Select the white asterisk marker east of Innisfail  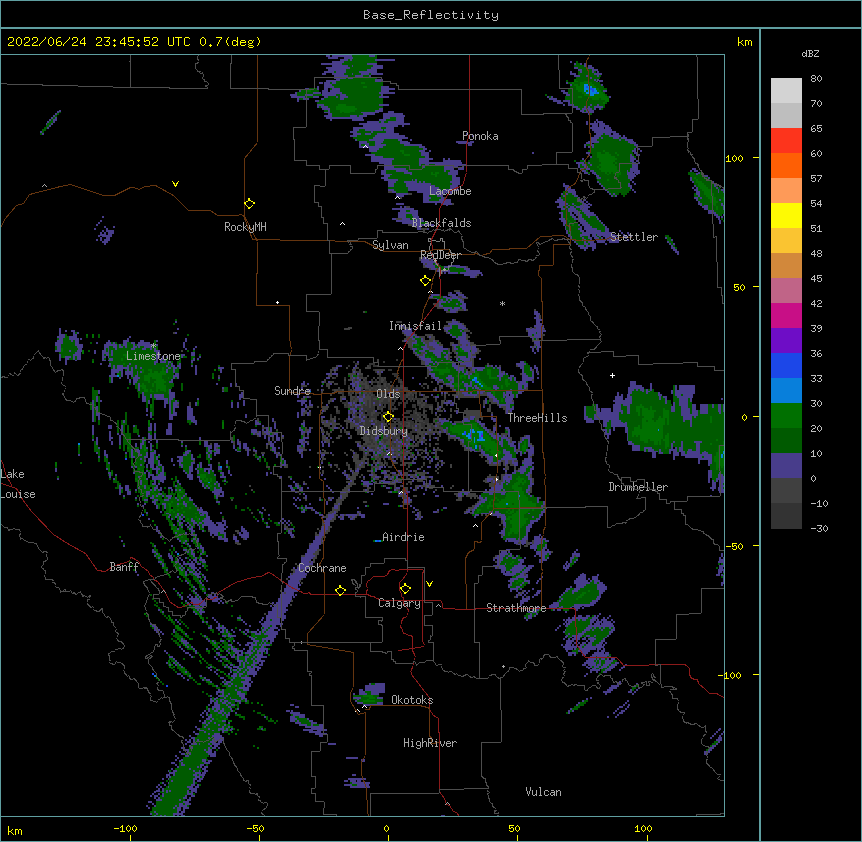(502, 303)
